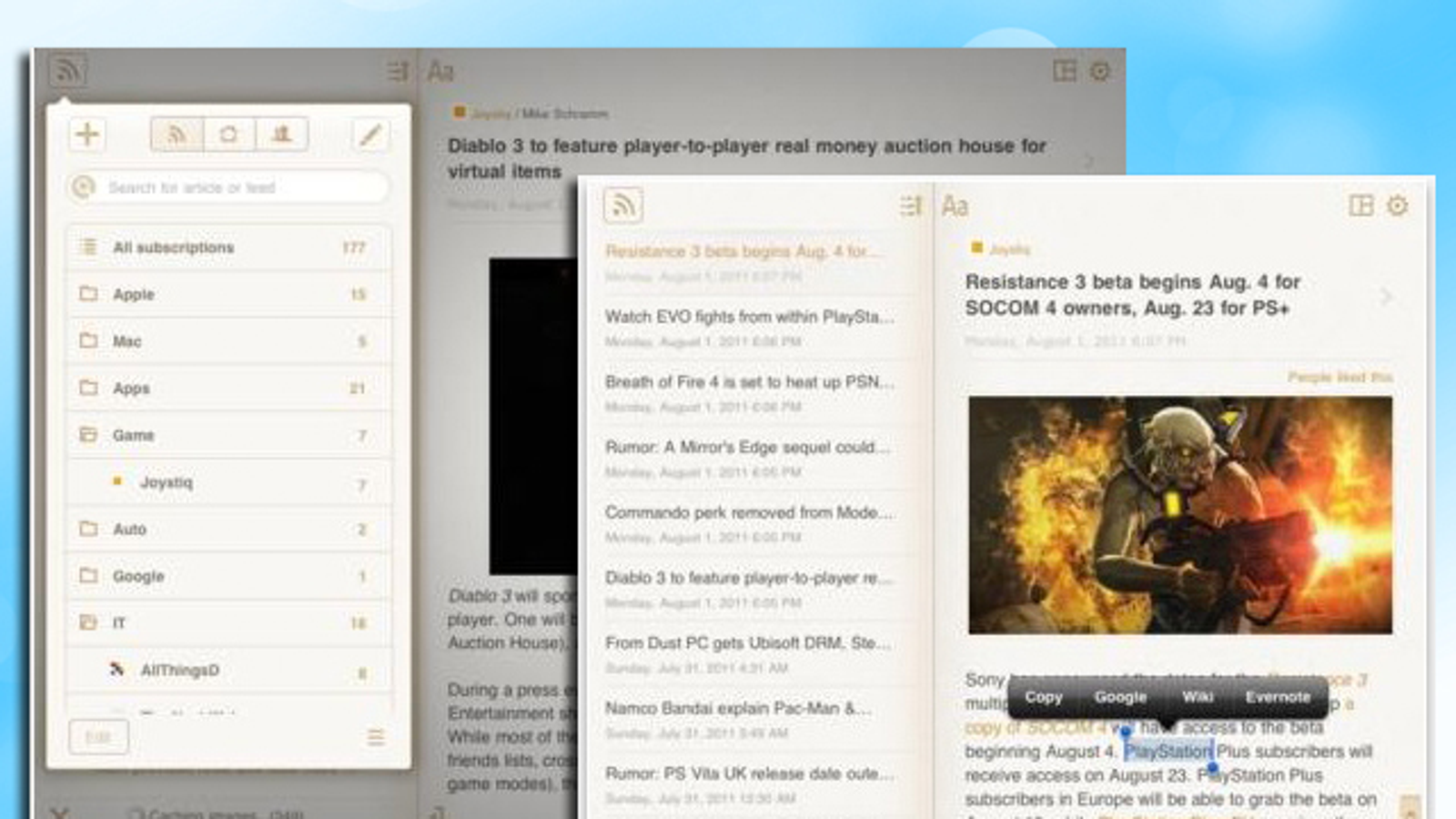The width and height of the screenshot is (1456, 819).
Task: Open the Apple folder
Action: pyautogui.click(x=228, y=294)
